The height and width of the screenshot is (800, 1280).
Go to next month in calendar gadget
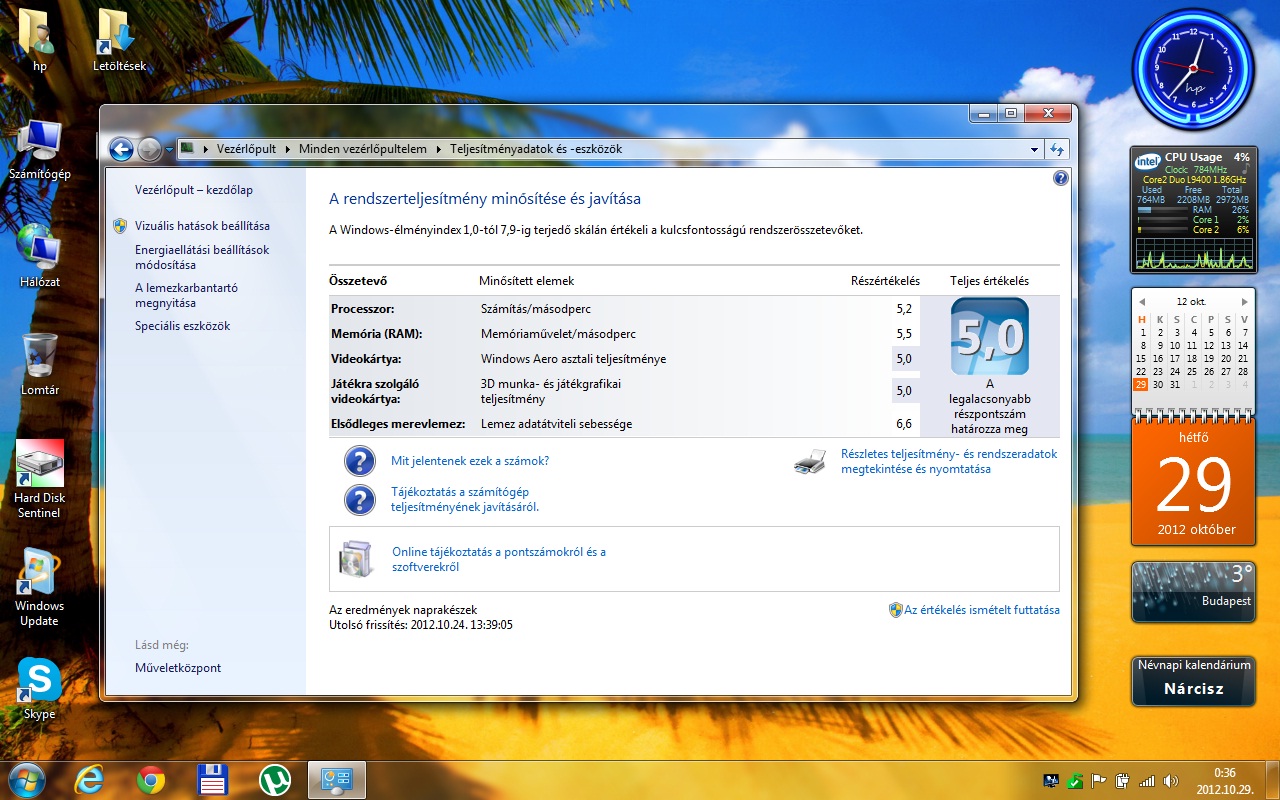pos(1244,301)
